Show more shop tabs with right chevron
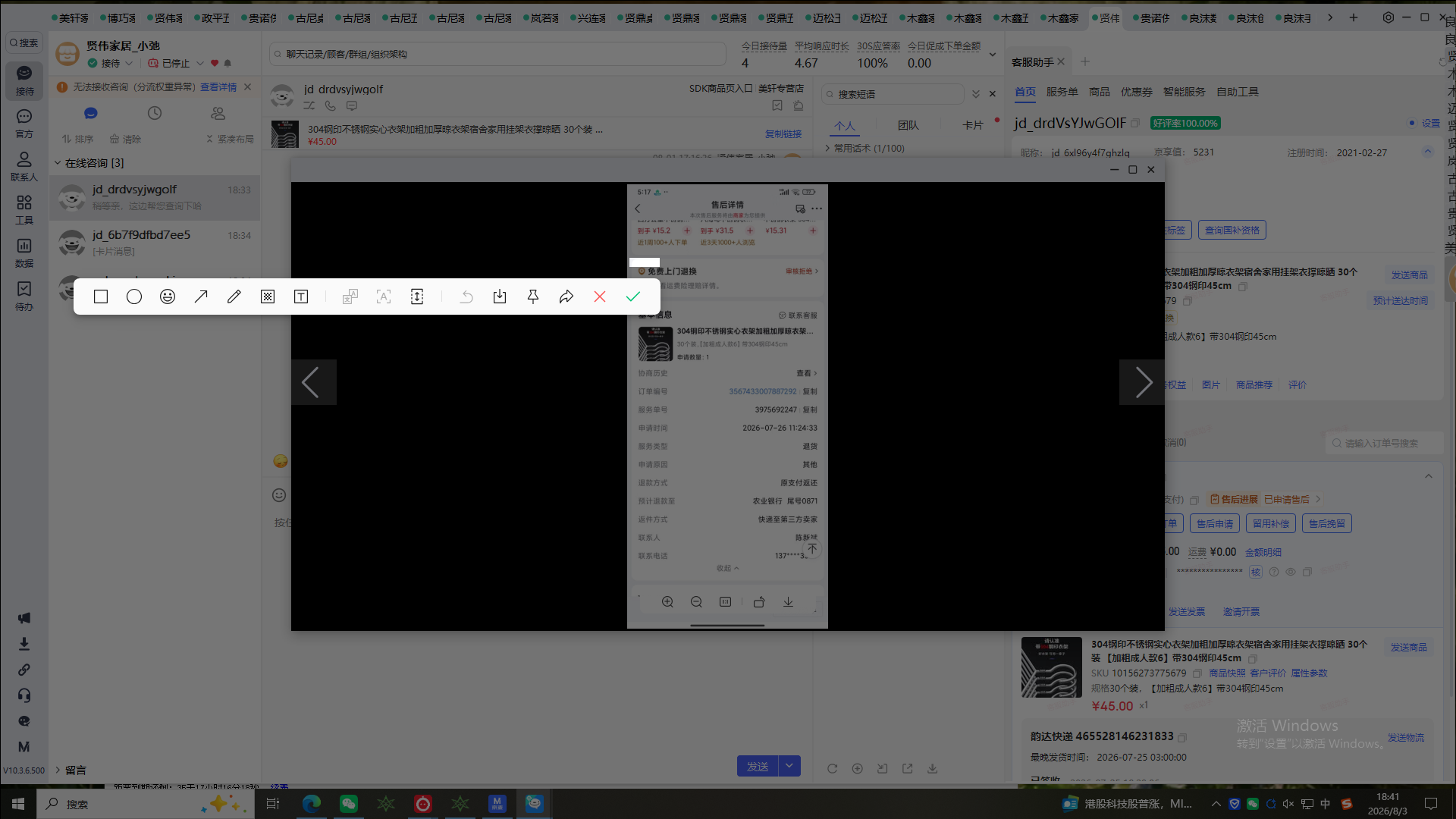Screen dimensions: 1456x819 pos(1330,17)
